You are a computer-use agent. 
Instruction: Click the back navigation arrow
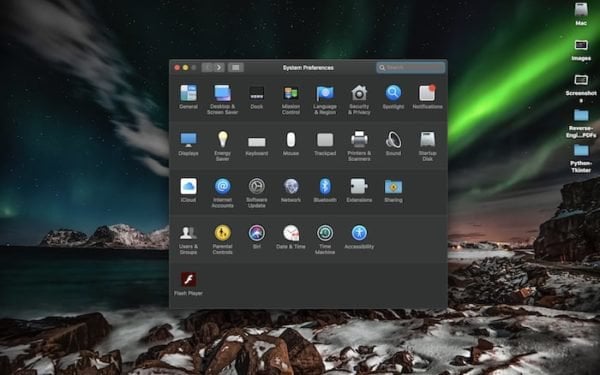(x=207, y=68)
